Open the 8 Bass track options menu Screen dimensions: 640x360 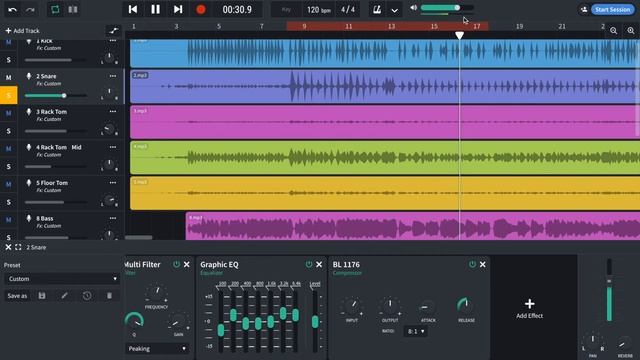point(113,218)
